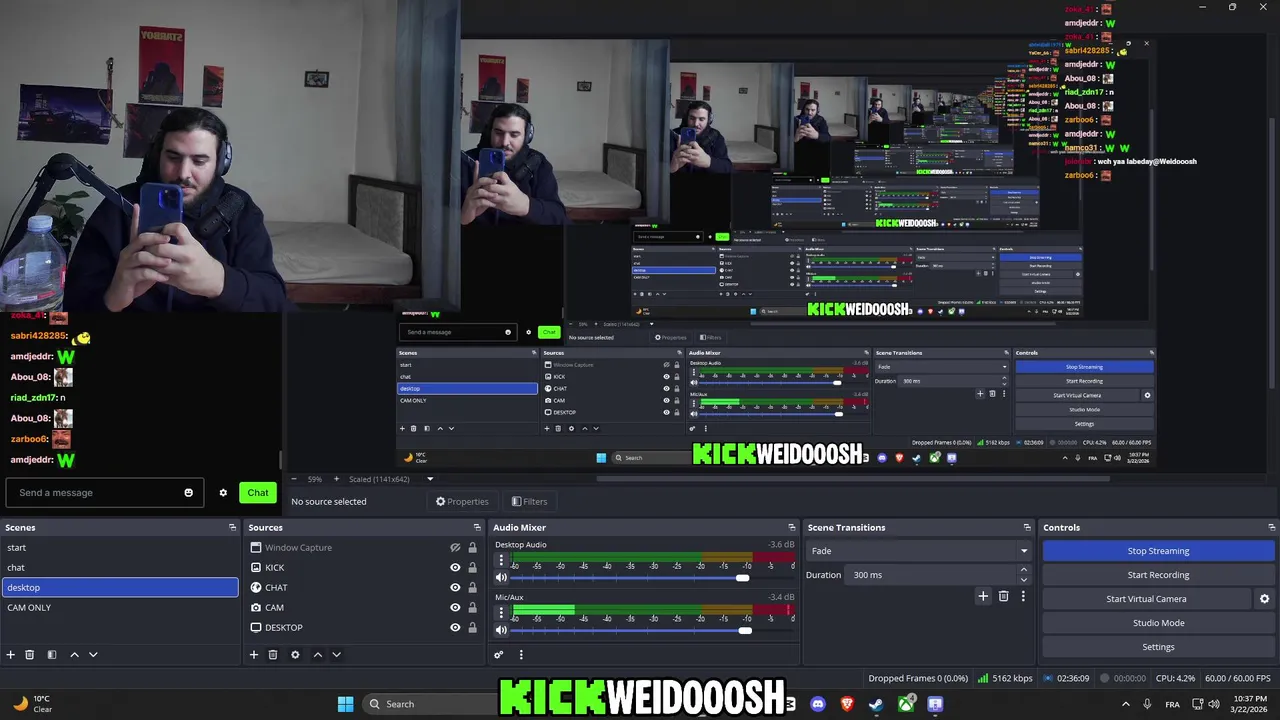Undock the Scene Transitions panel
The width and height of the screenshot is (1280, 720).
click(x=1027, y=527)
